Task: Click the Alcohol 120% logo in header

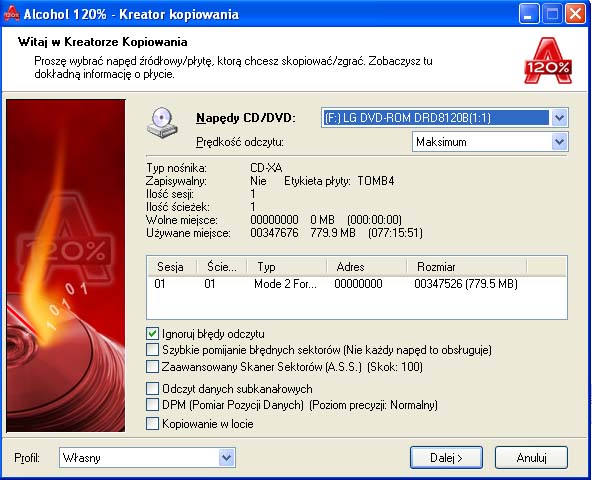Action: point(548,61)
